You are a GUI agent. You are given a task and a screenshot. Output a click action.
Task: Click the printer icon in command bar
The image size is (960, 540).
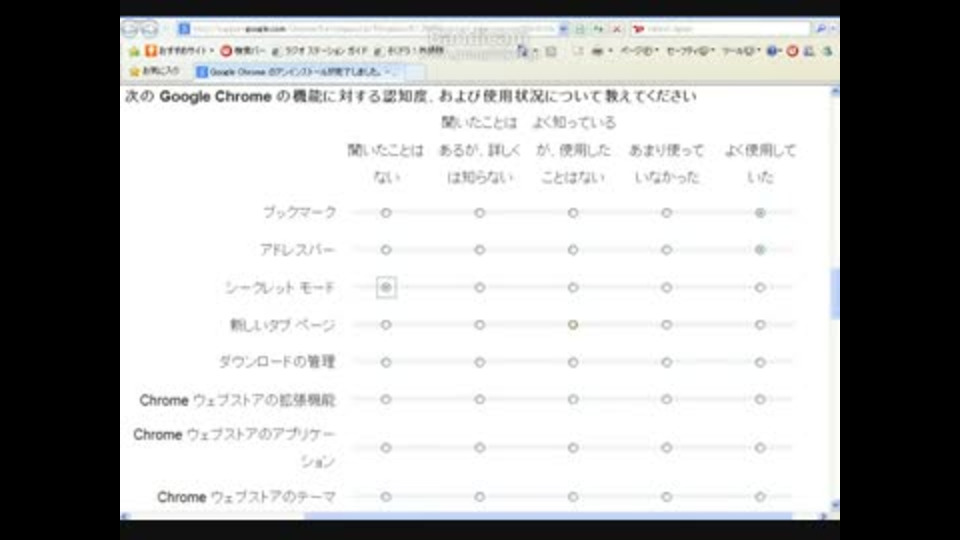(x=598, y=51)
